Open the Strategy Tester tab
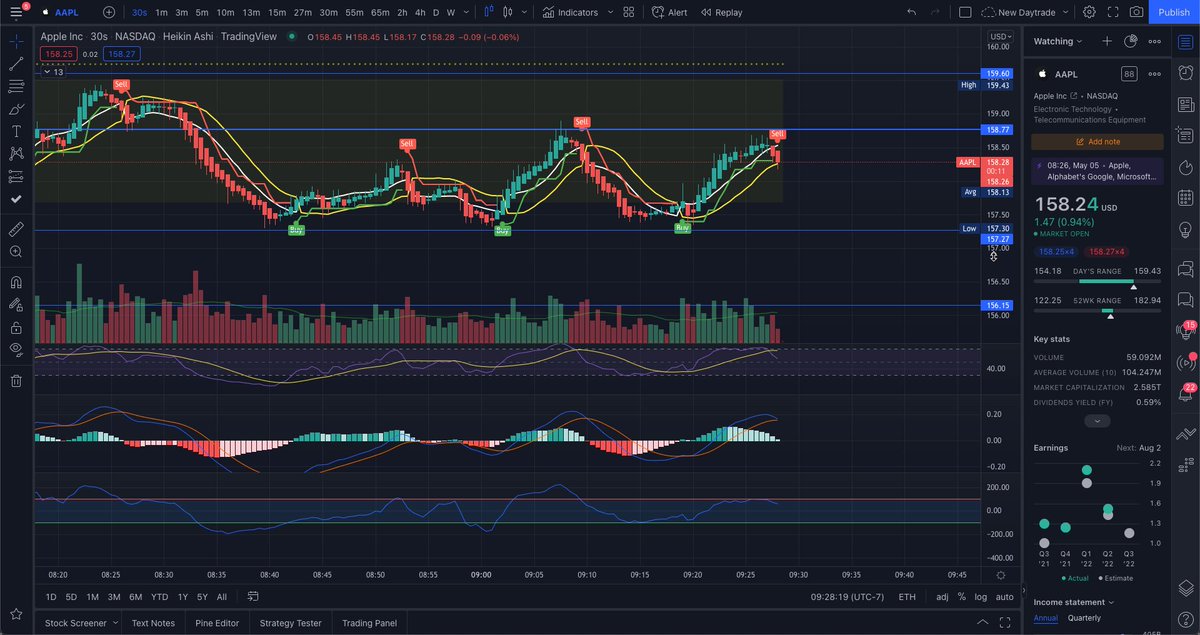 point(291,623)
